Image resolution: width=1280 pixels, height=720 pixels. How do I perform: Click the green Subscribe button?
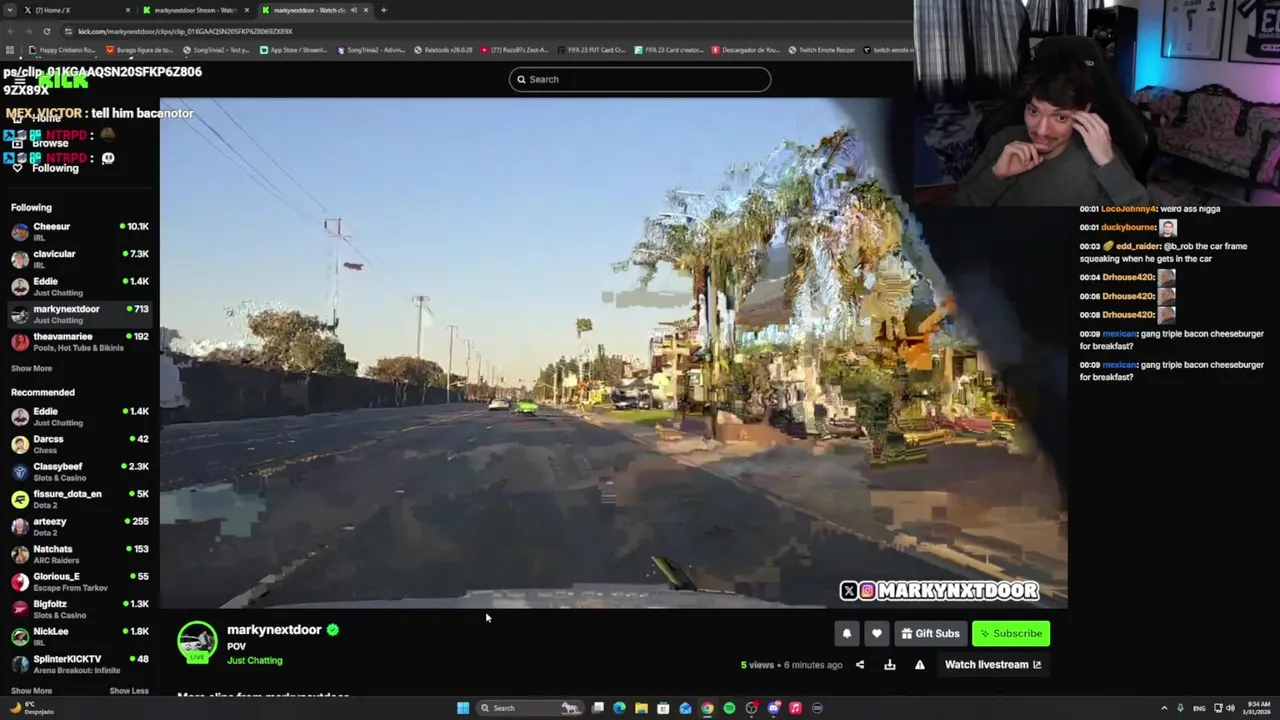click(x=1011, y=633)
